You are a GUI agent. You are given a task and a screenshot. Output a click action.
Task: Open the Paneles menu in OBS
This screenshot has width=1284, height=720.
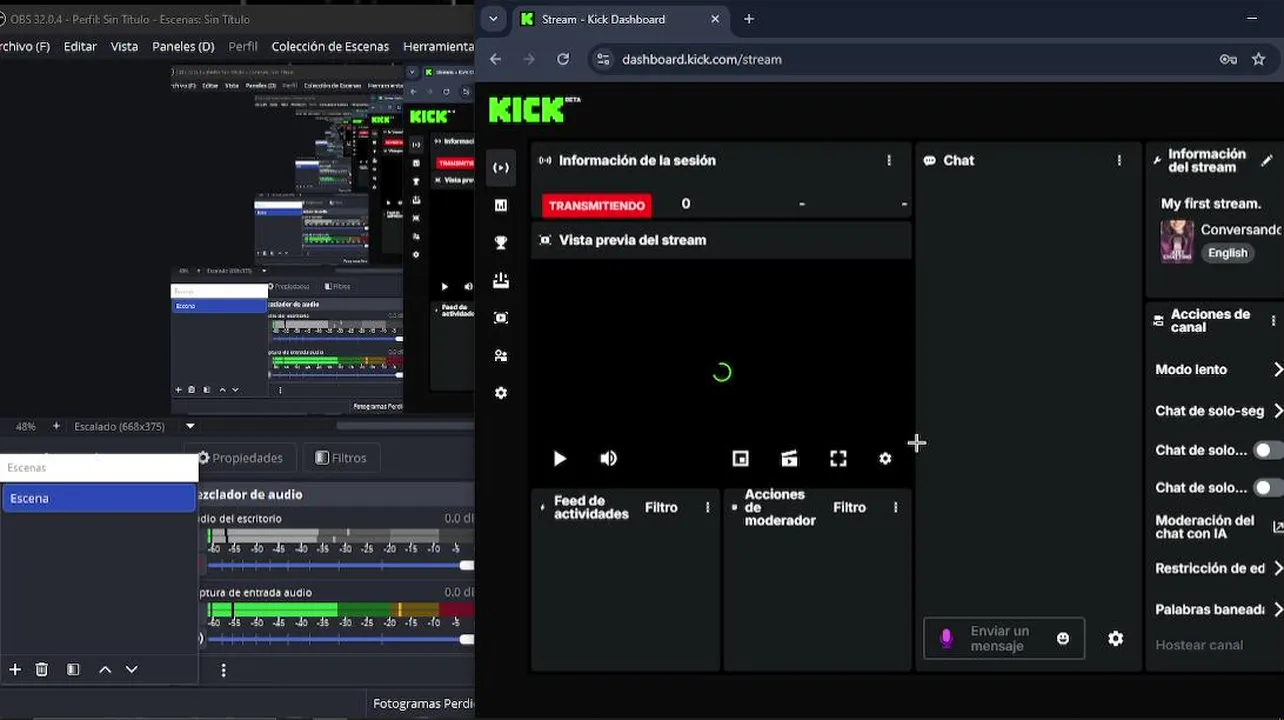point(183,46)
